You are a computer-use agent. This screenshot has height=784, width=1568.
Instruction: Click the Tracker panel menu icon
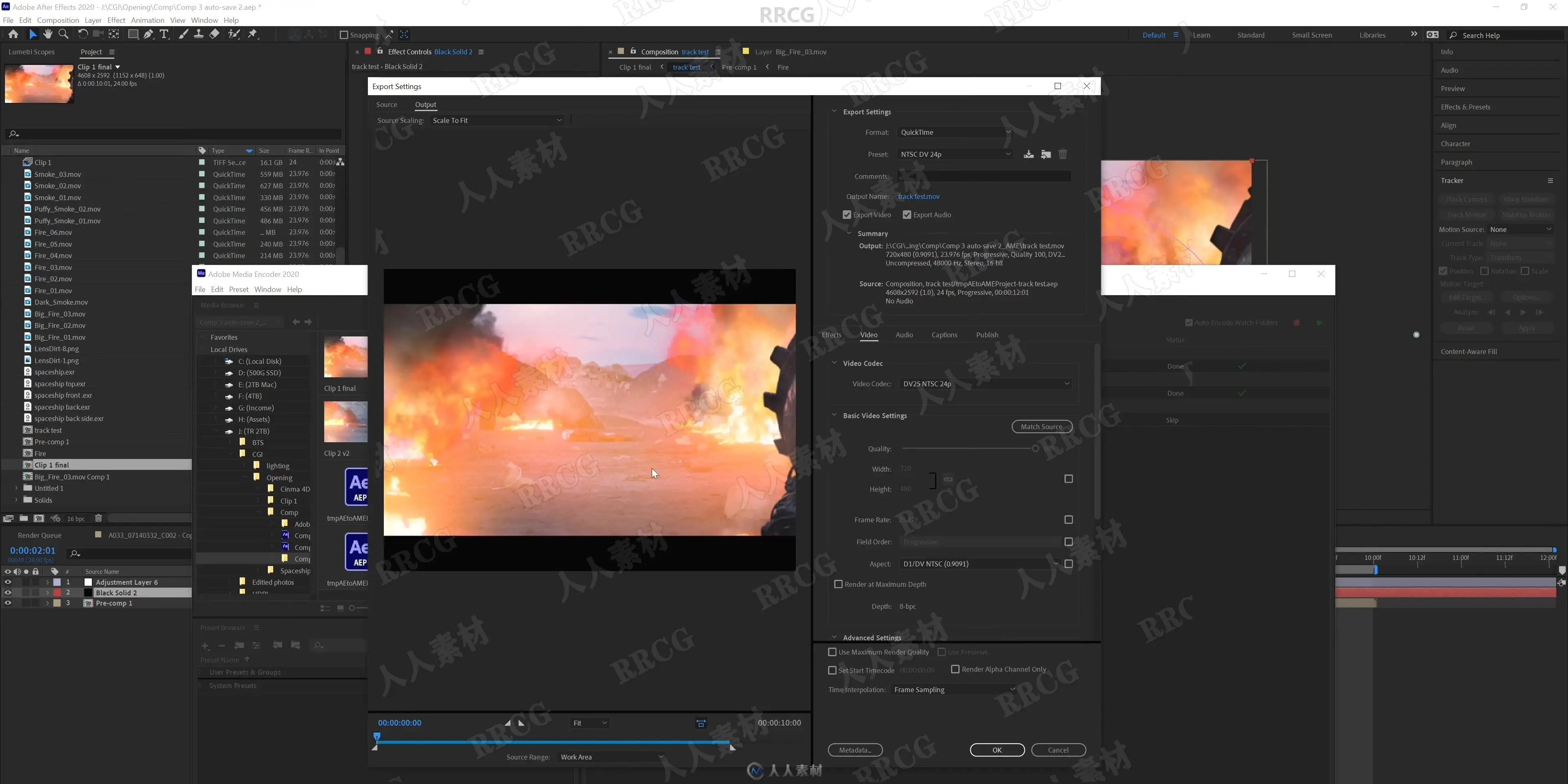pos(1550,181)
